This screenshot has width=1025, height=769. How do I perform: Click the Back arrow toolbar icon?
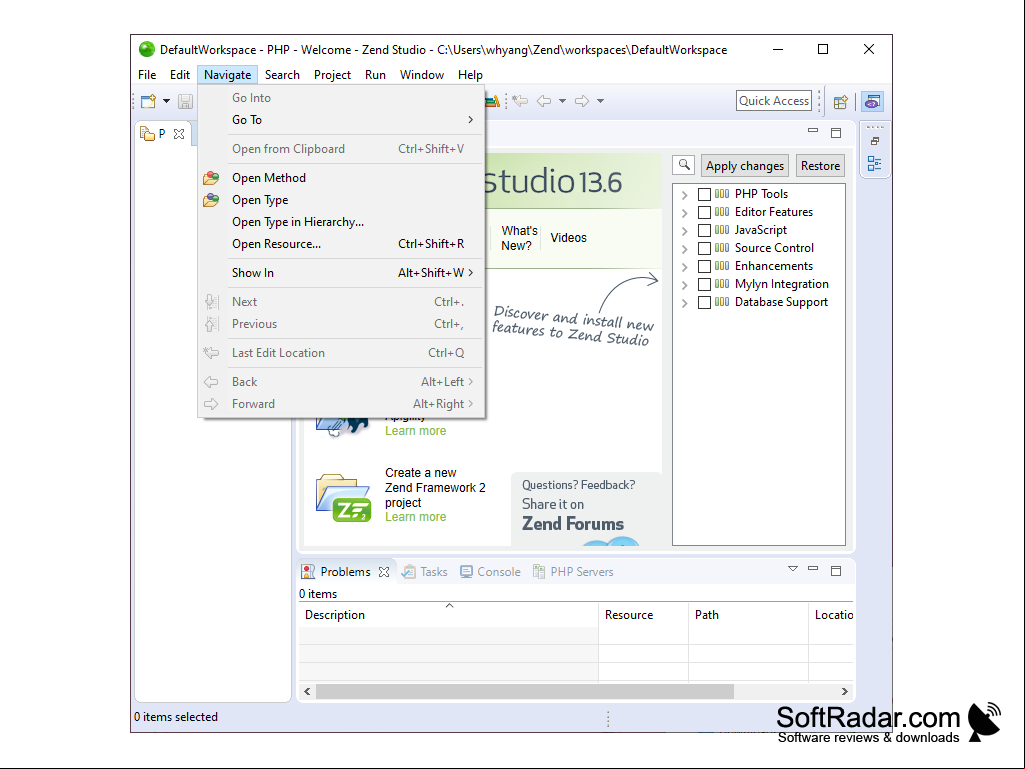(544, 101)
